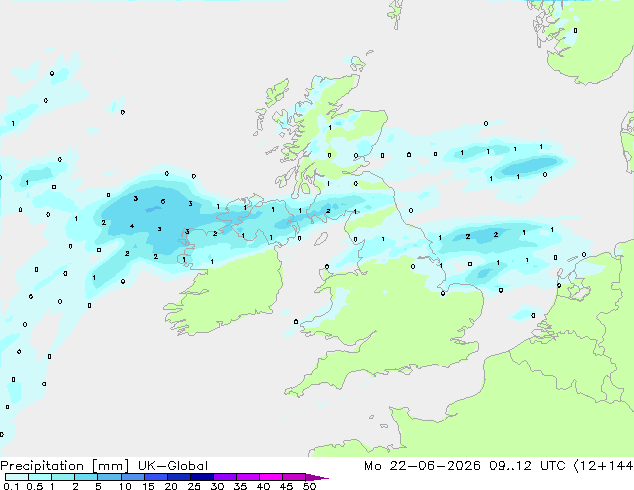Click the dark navy 25–30 mm legend swatch

[202, 477]
